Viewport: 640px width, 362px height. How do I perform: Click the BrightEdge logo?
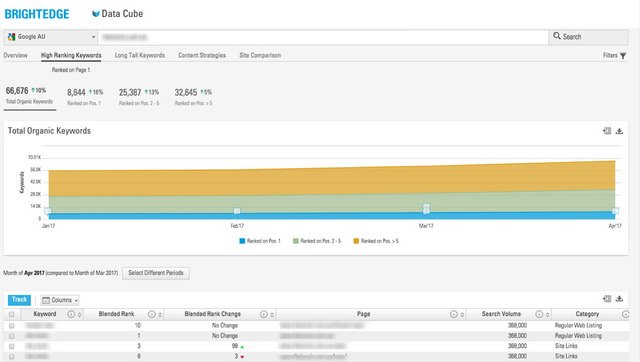tap(37, 14)
